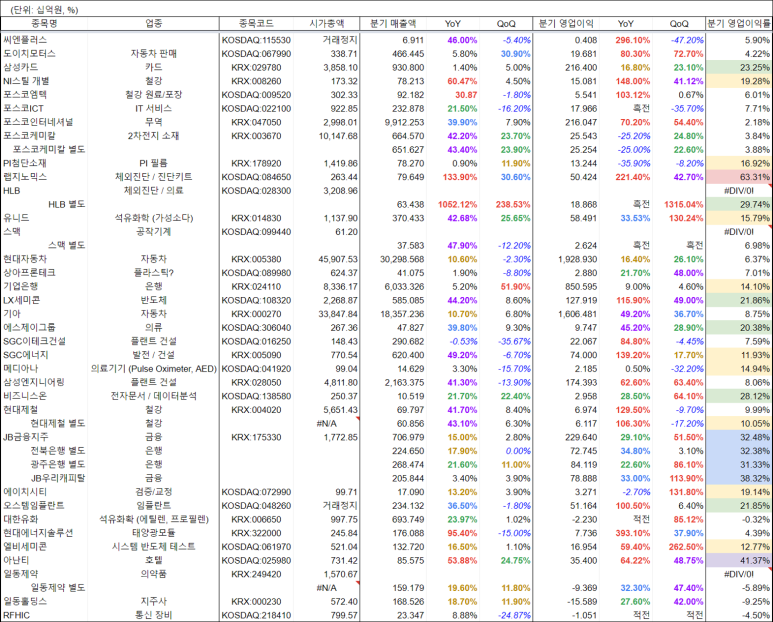Select the "플라스틱?" industry cell
The height and width of the screenshot is (622, 773).
click(x=153, y=273)
